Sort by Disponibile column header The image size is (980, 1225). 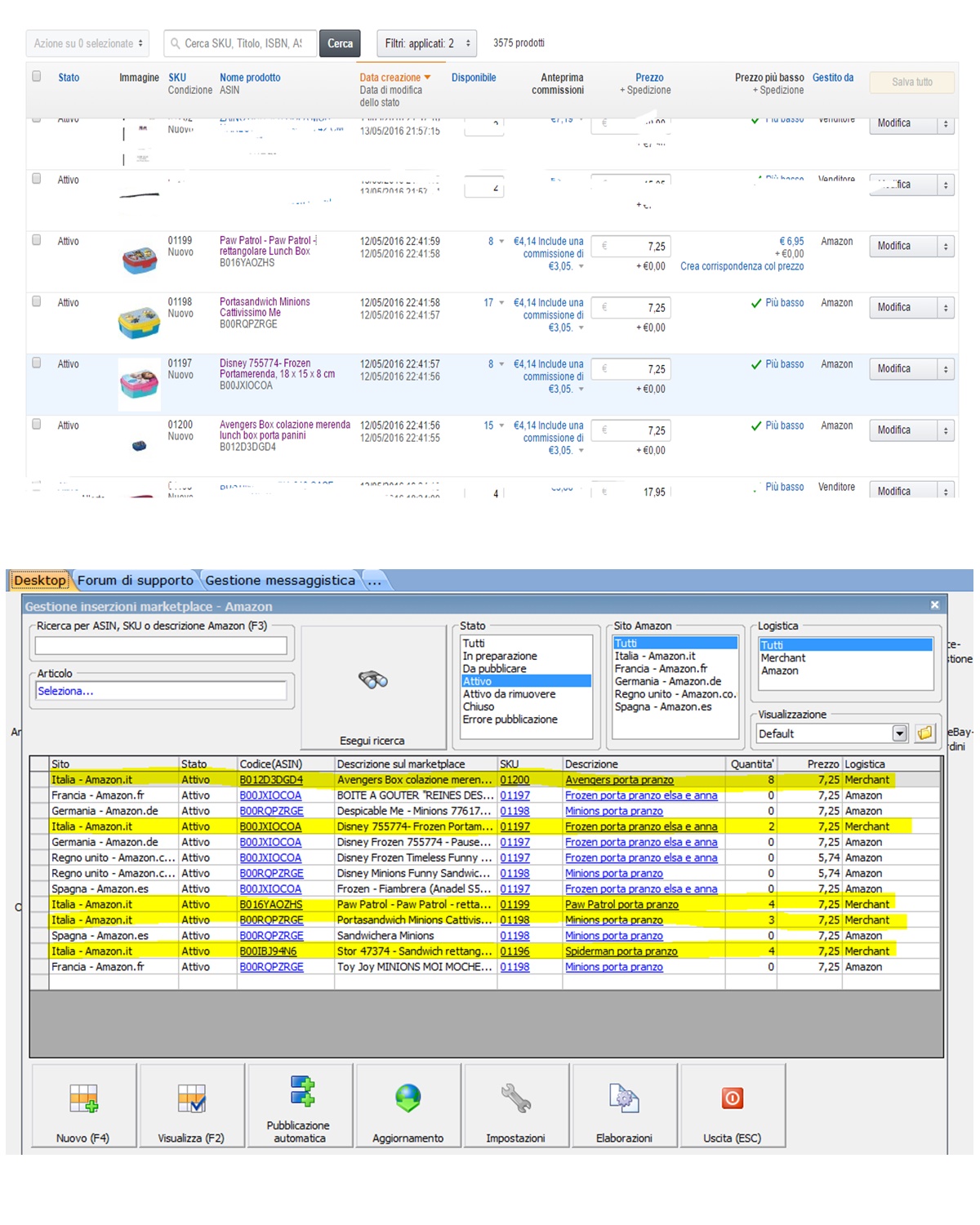pyautogui.click(x=474, y=78)
